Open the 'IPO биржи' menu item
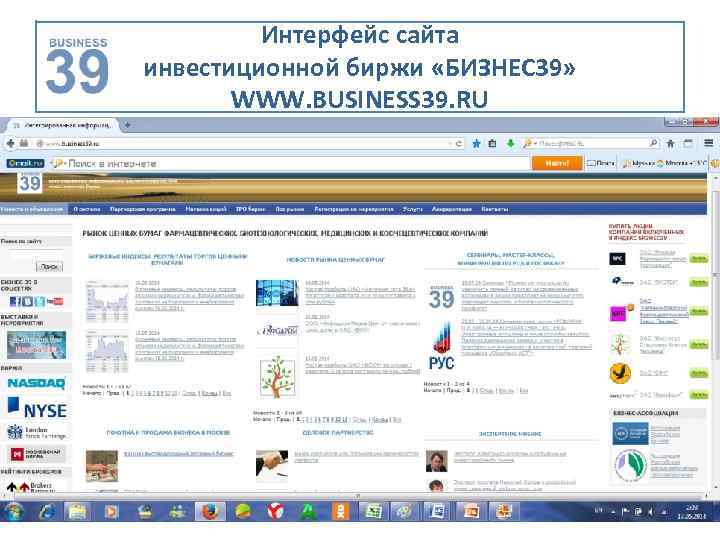 pyautogui.click(x=250, y=209)
